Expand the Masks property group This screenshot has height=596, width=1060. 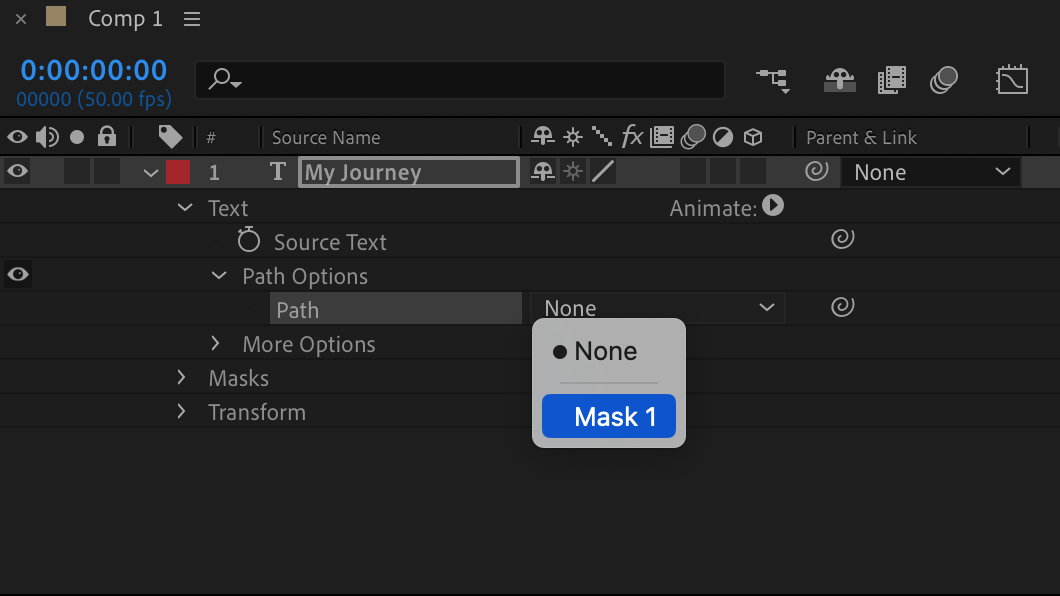click(x=182, y=378)
